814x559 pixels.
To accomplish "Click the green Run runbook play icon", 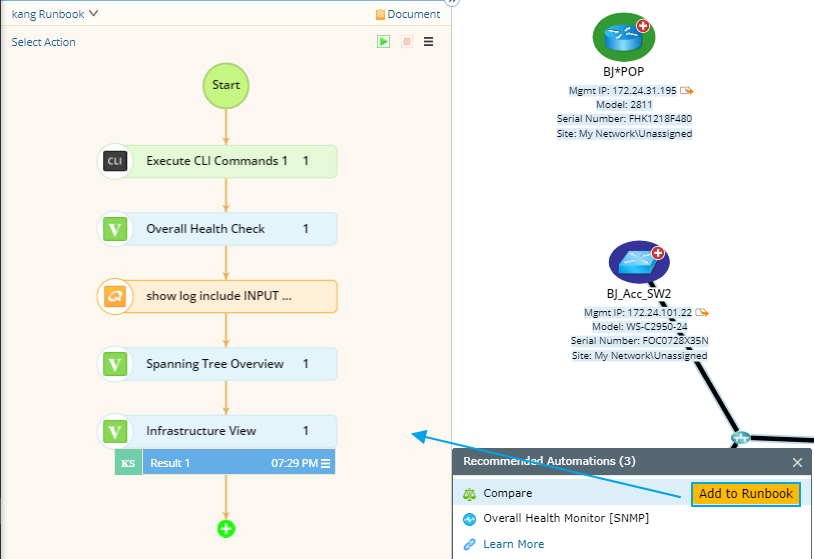I will tap(384, 42).
